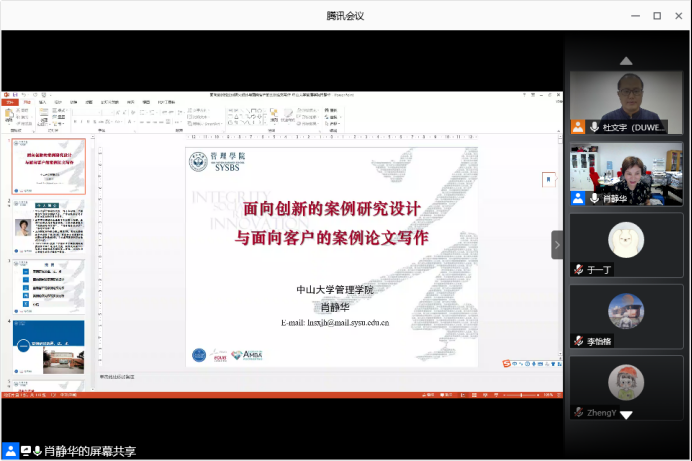Click muted mic icon next to ZhengY
Screen dimensions: 692x461
pos(578,412)
